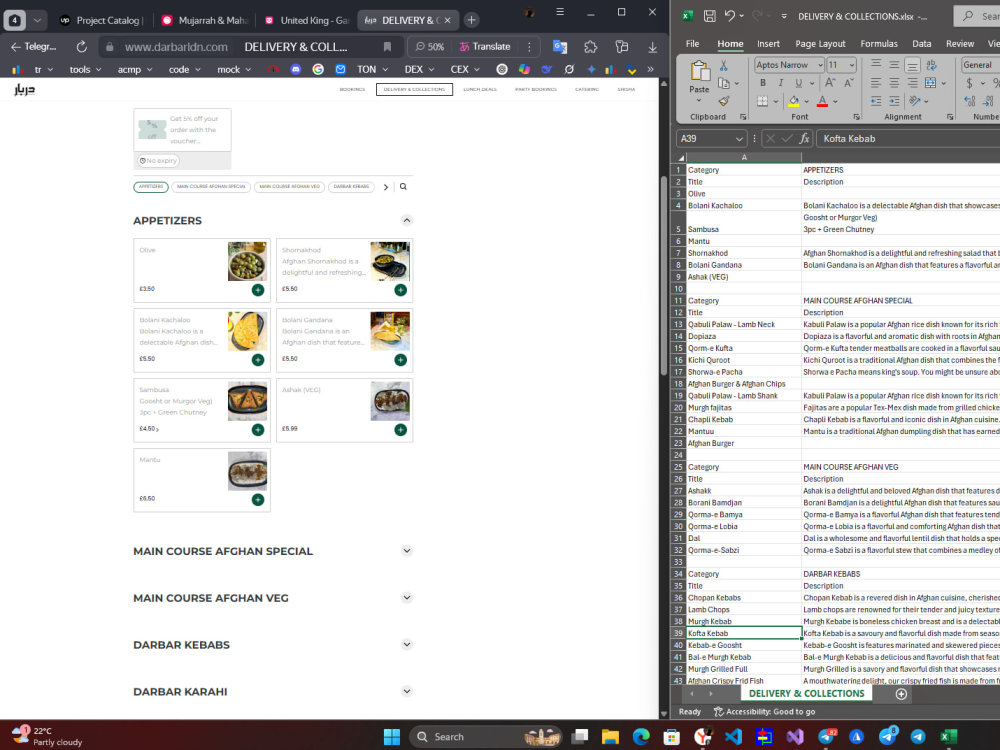Open a new browser tab with plus
Image resolution: width=1000 pixels, height=750 pixels.
[x=471, y=20]
